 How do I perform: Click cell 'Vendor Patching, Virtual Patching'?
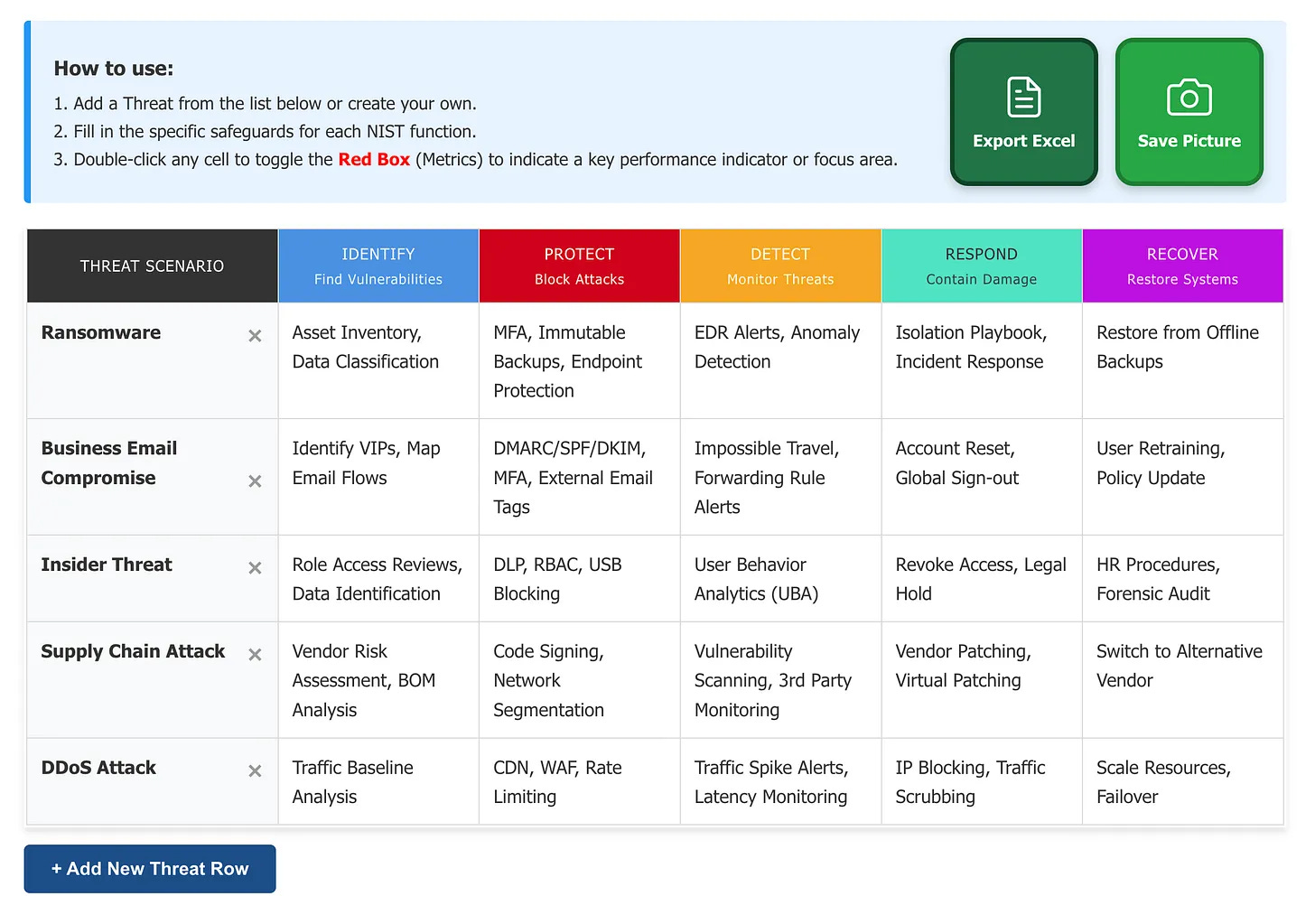(982, 680)
